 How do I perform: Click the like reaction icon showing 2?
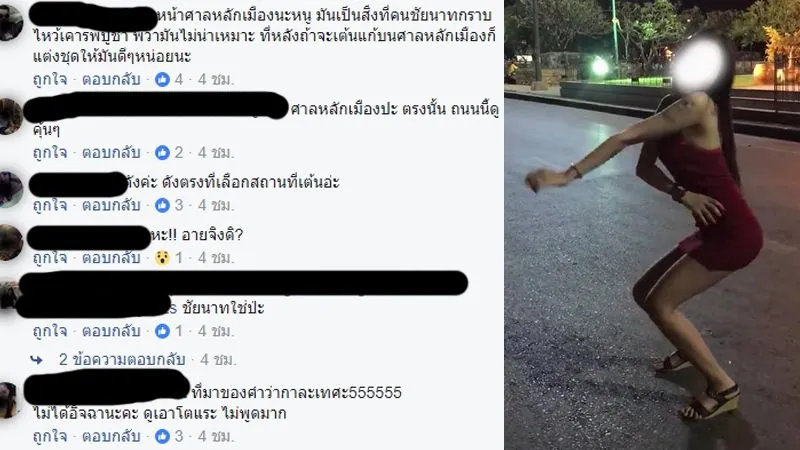[162, 153]
